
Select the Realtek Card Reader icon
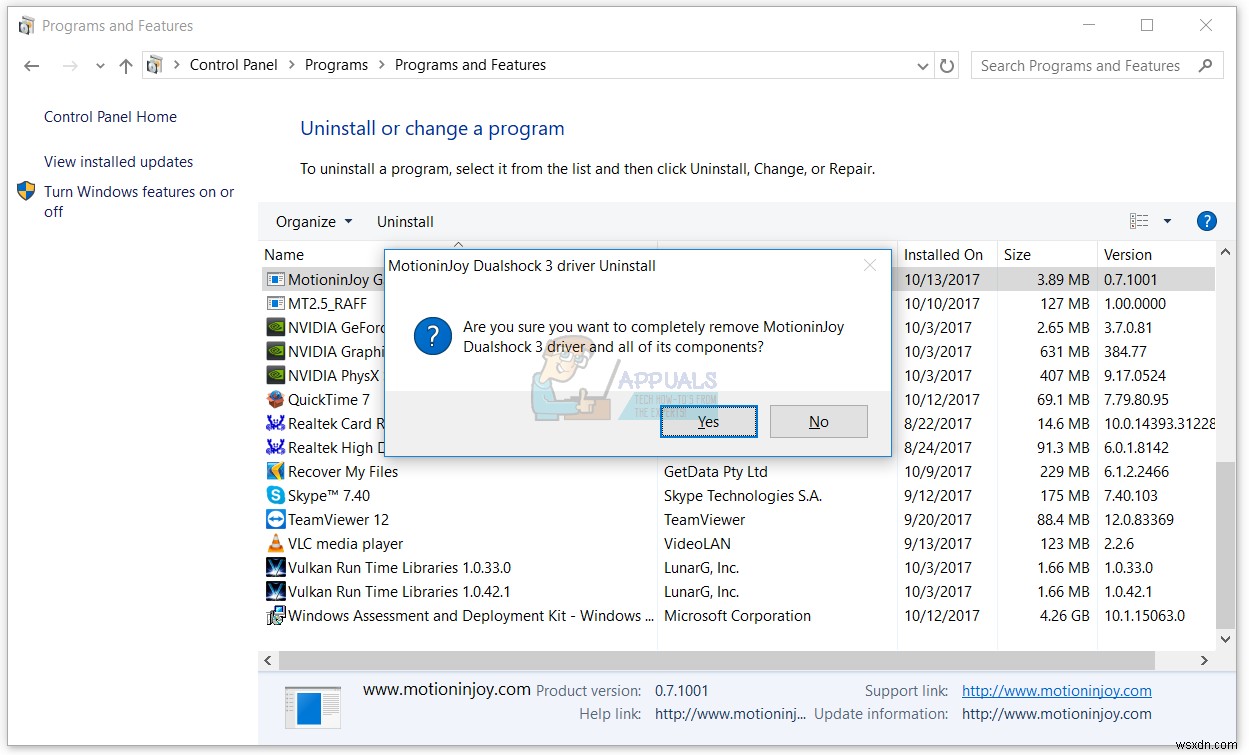click(276, 424)
